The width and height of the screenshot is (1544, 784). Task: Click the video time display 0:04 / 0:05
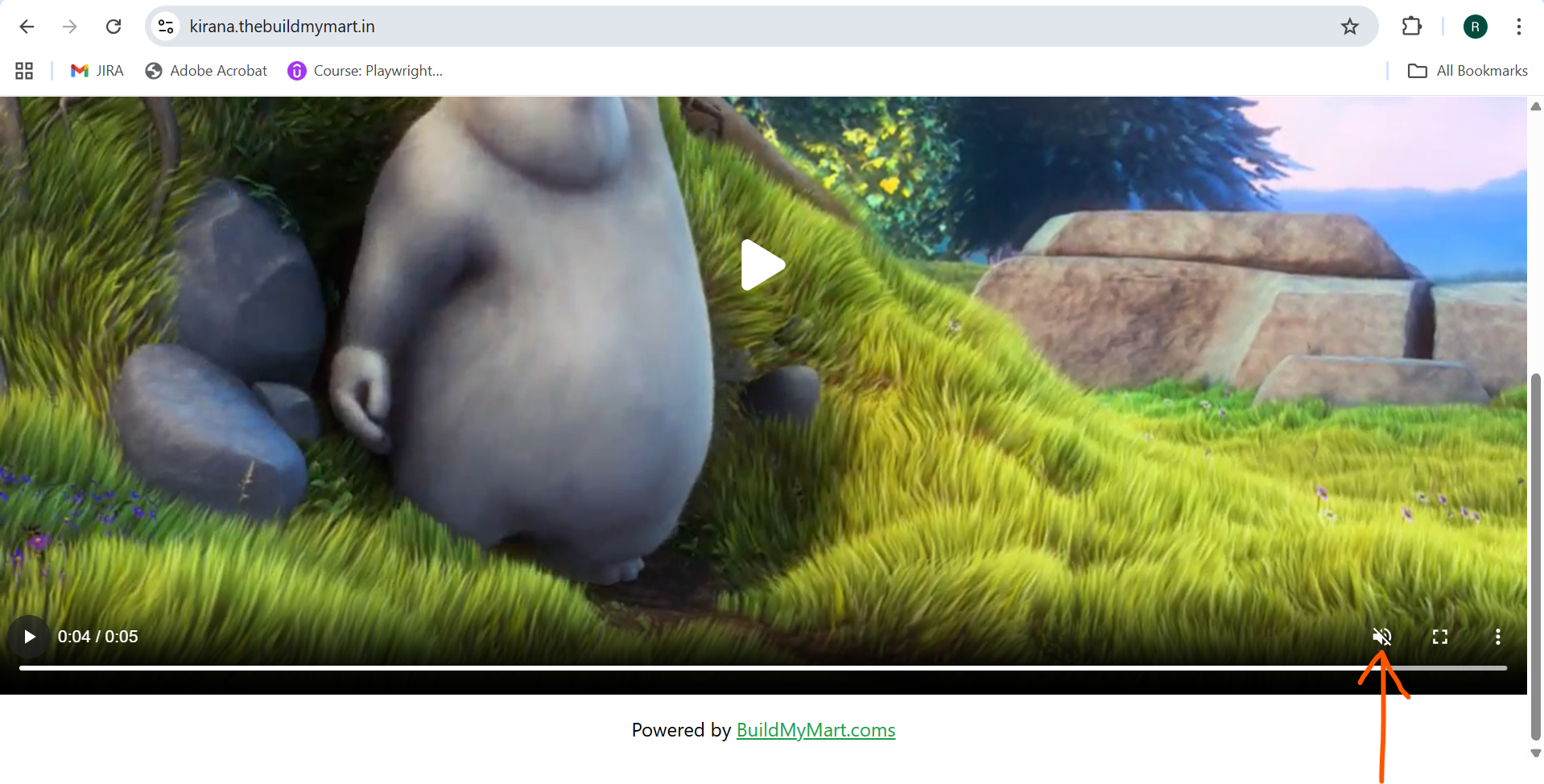pos(98,637)
